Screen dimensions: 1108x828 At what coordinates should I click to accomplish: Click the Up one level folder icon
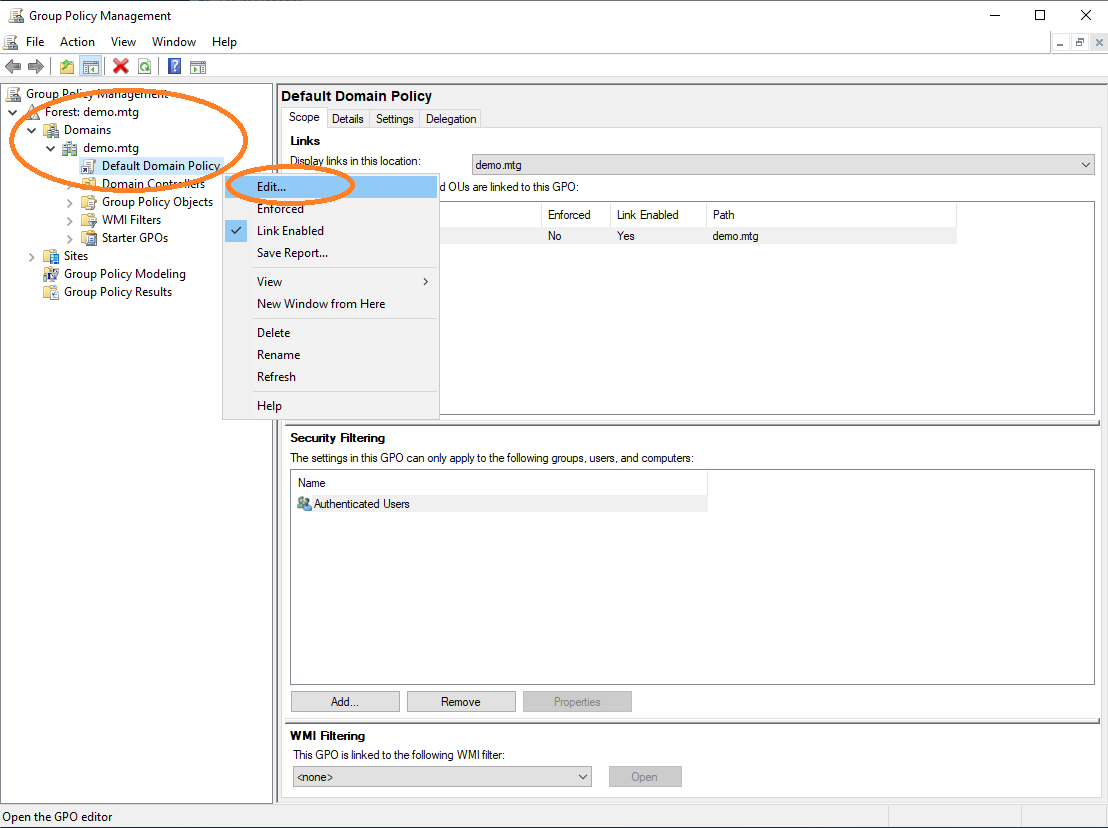click(67, 67)
